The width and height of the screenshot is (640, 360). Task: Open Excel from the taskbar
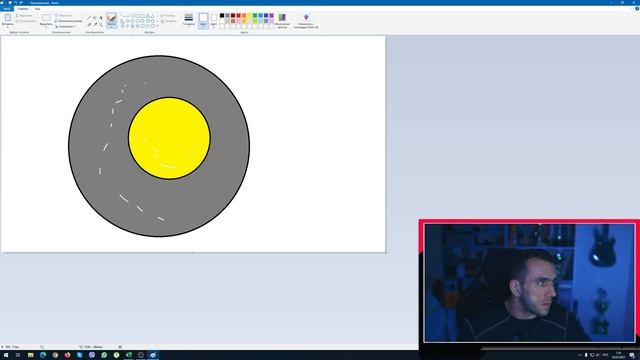coord(129,355)
